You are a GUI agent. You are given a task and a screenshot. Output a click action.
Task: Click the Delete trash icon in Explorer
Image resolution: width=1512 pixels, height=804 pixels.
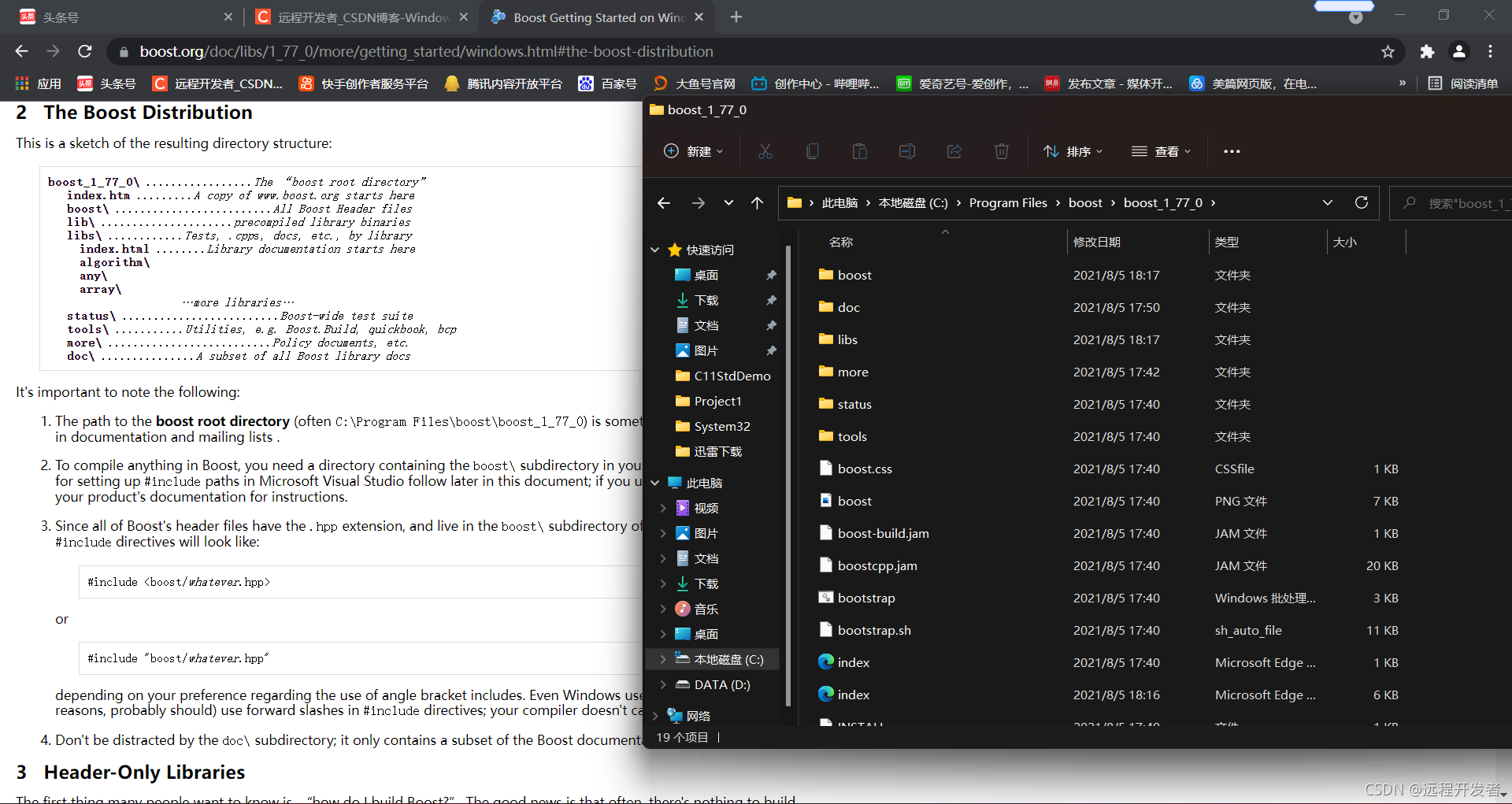click(1001, 151)
